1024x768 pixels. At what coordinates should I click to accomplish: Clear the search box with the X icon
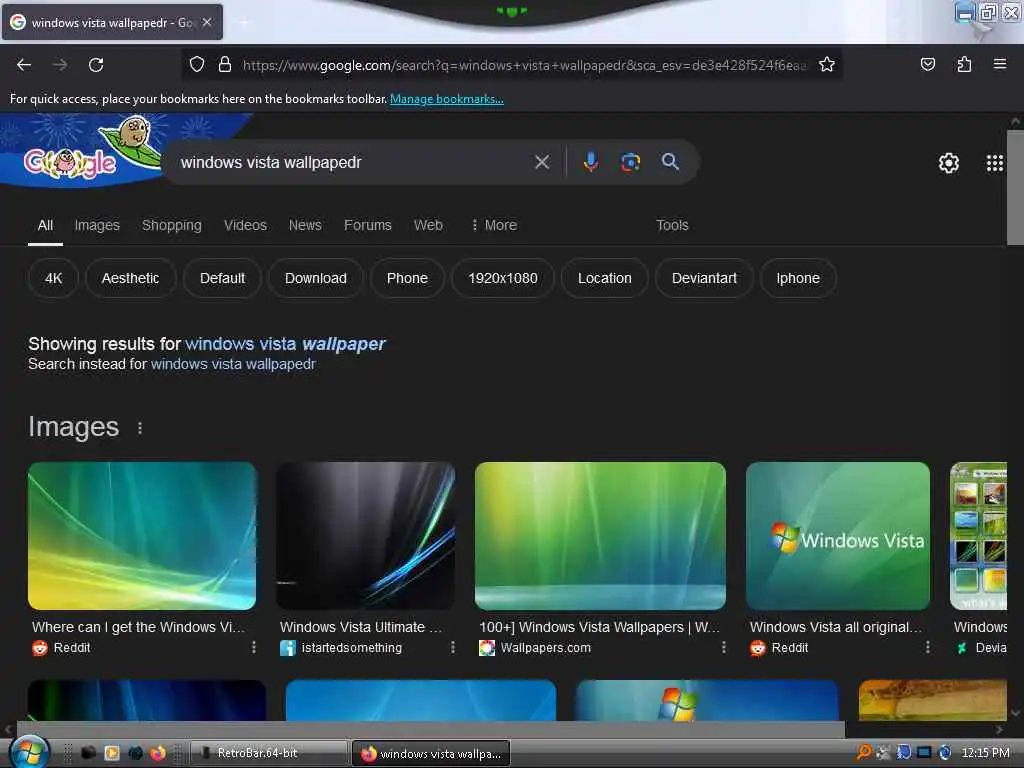coord(541,162)
